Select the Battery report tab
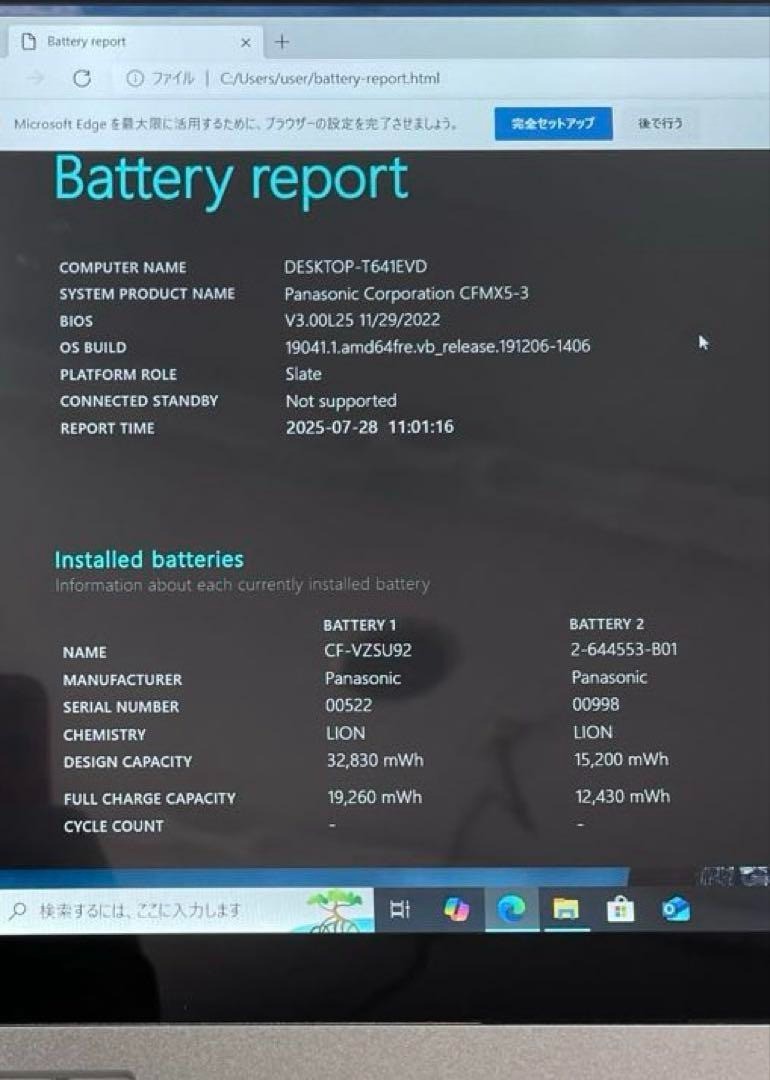 pyautogui.click(x=134, y=42)
